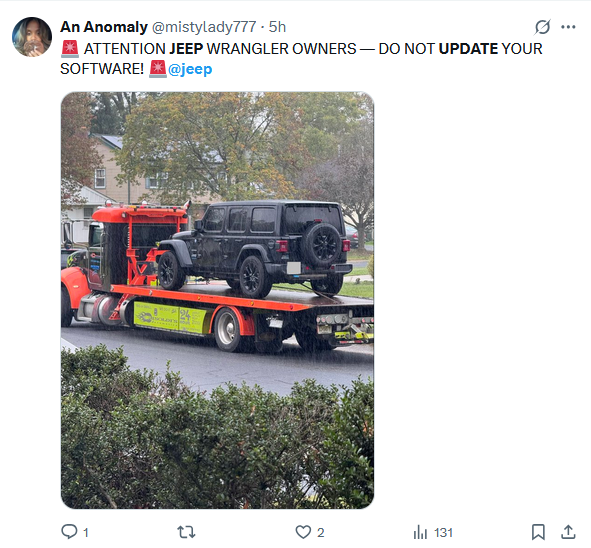
Task: Open the post via the 5h timestamp
Action: click(277, 27)
